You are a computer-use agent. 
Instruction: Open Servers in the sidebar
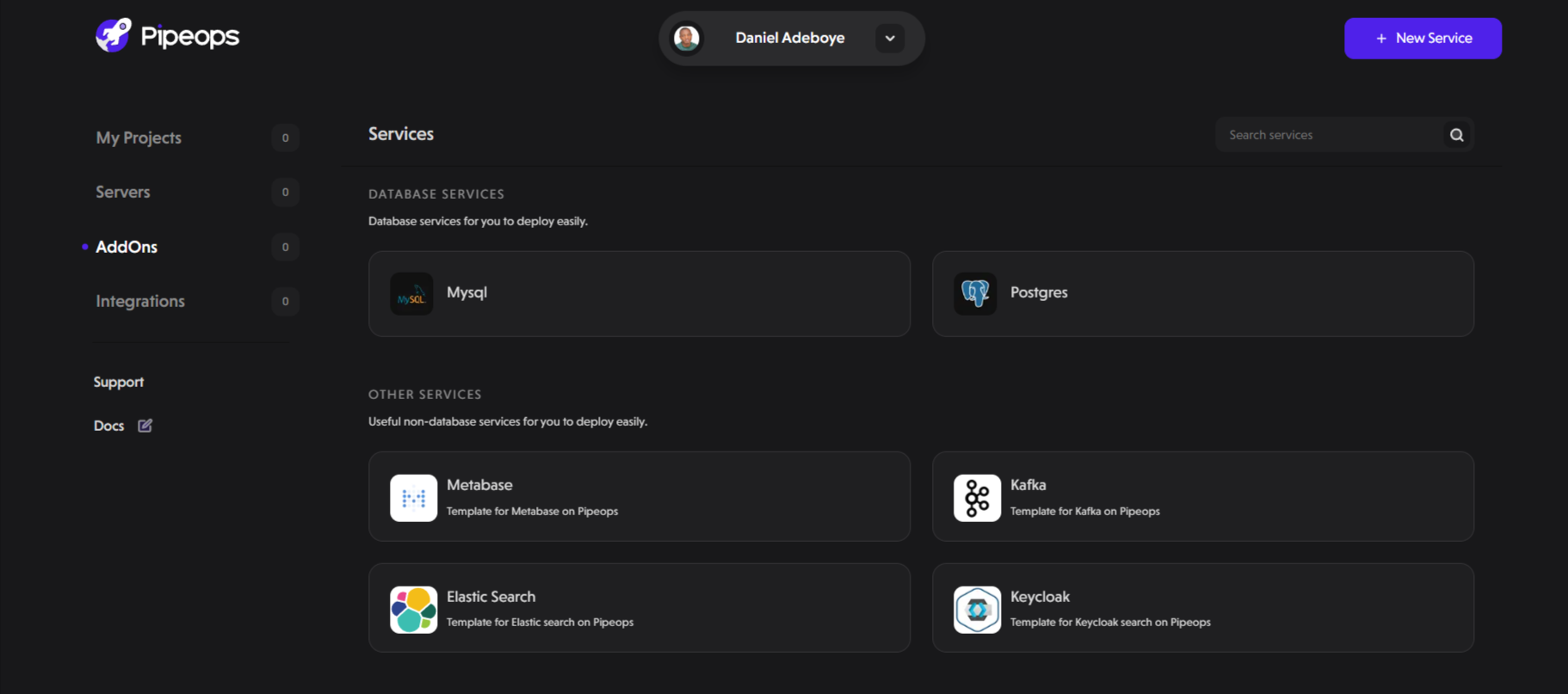(x=123, y=192)
